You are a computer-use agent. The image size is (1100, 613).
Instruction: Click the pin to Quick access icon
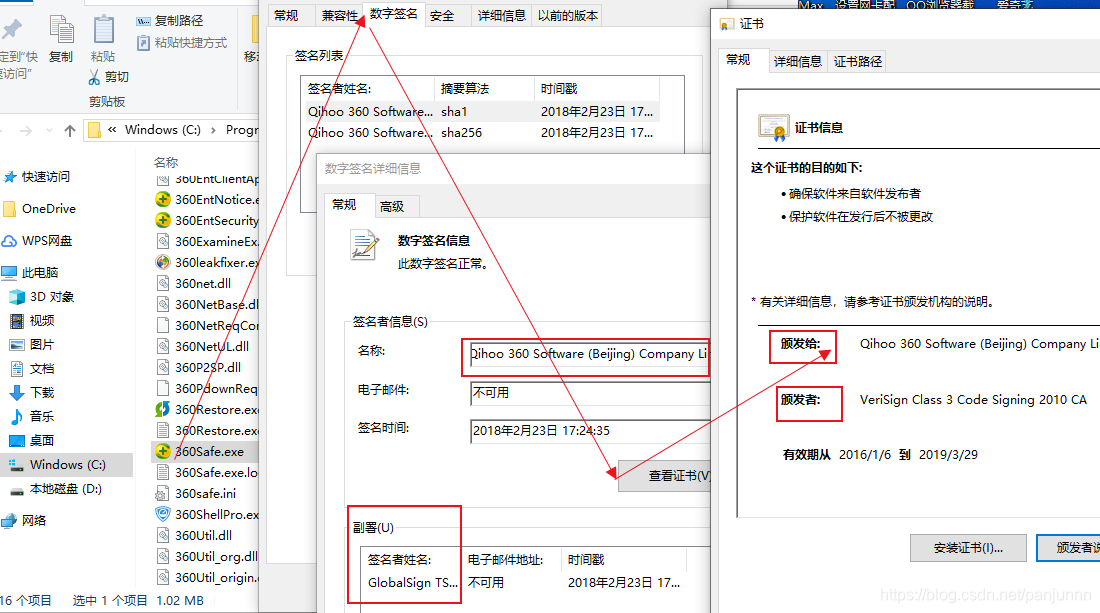[x=11, y=29]
